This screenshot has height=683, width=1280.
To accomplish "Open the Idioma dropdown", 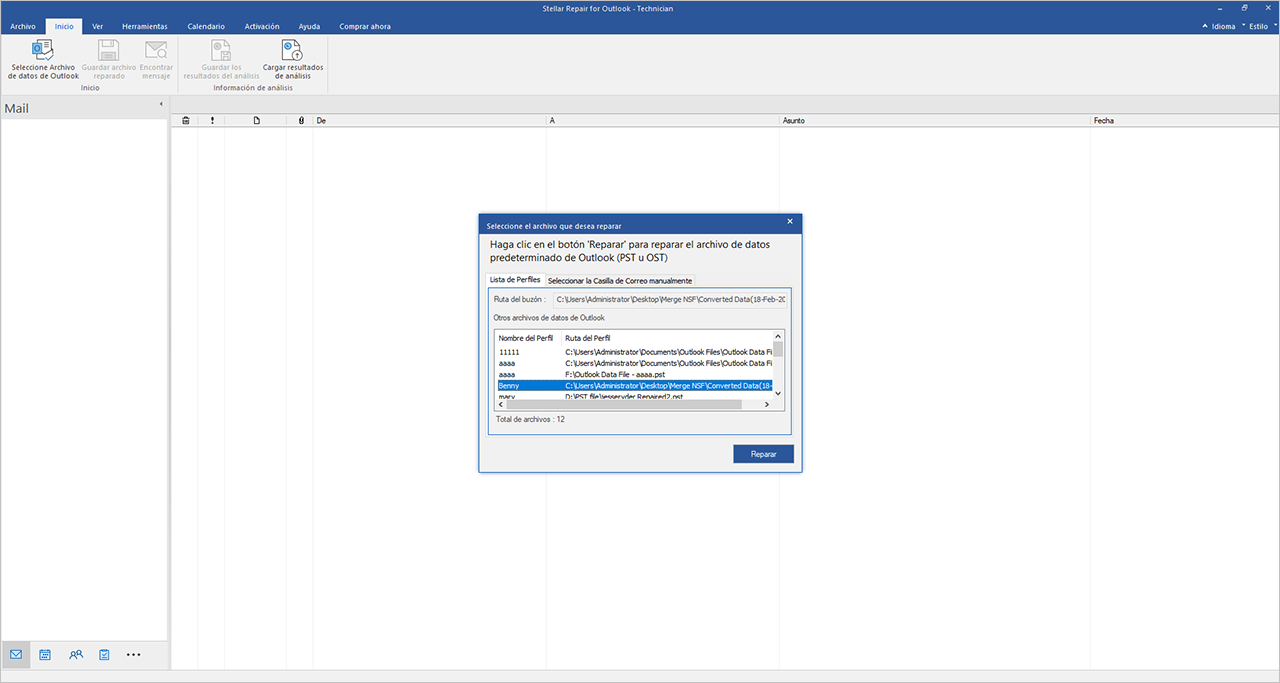I will (1222, 27).
